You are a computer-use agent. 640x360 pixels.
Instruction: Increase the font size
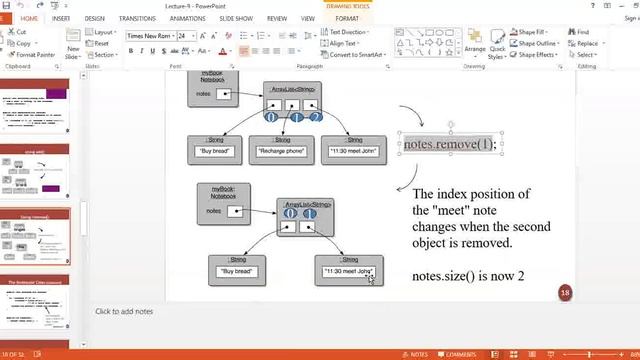pos(203,36)
